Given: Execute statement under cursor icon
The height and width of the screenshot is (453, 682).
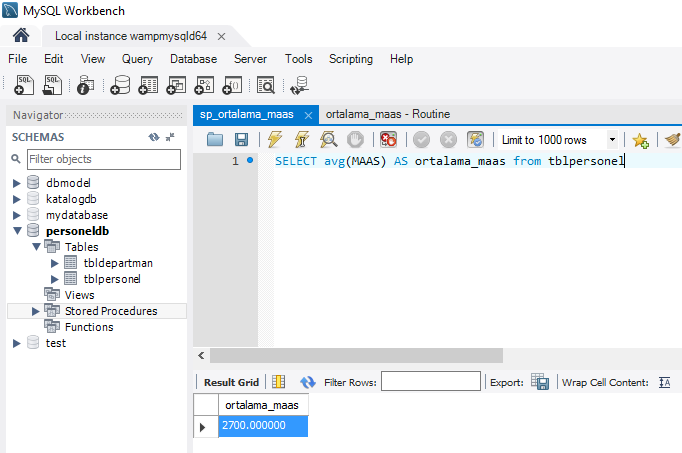Looking at the screenshot, I should tap(302, 140).
